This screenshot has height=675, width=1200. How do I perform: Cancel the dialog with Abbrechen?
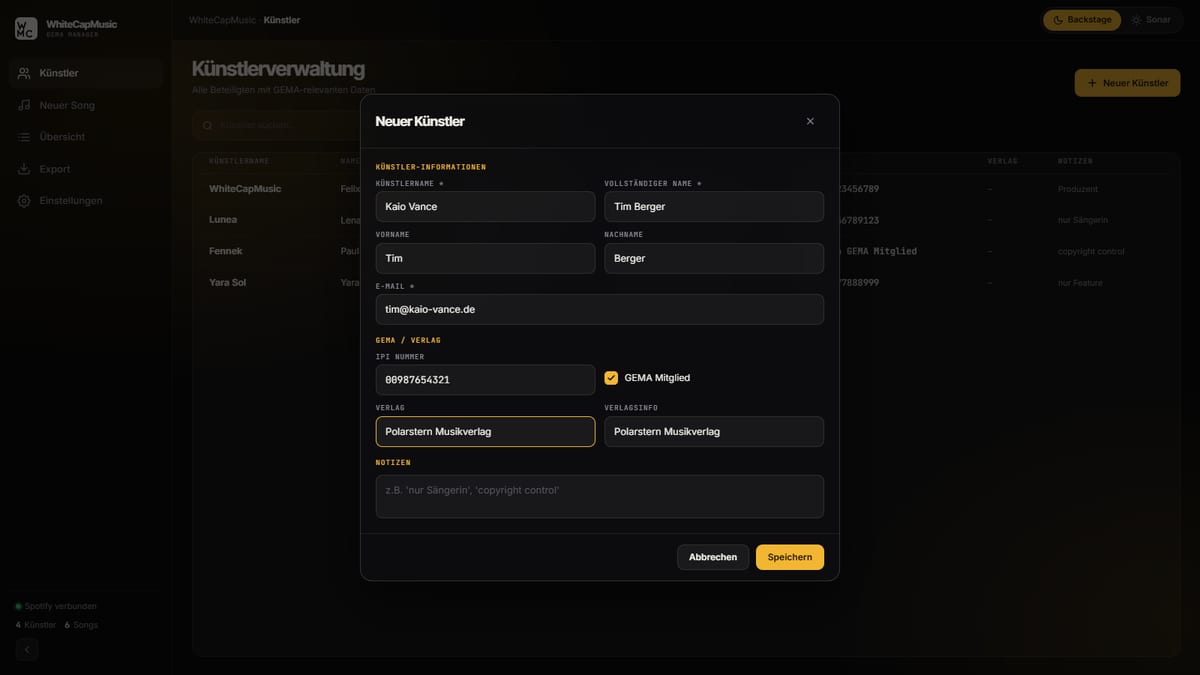tap(713, 557)
